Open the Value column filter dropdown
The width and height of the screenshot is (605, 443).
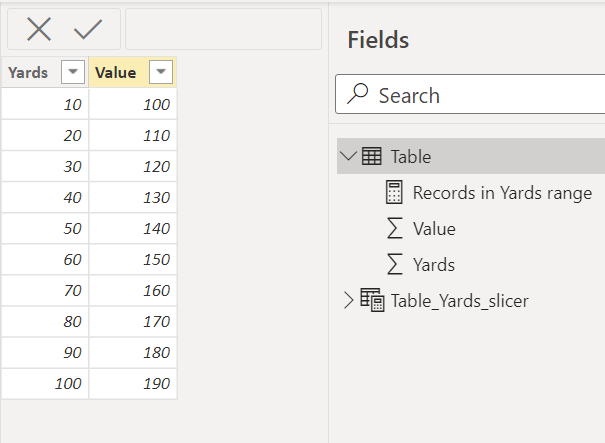161,72
